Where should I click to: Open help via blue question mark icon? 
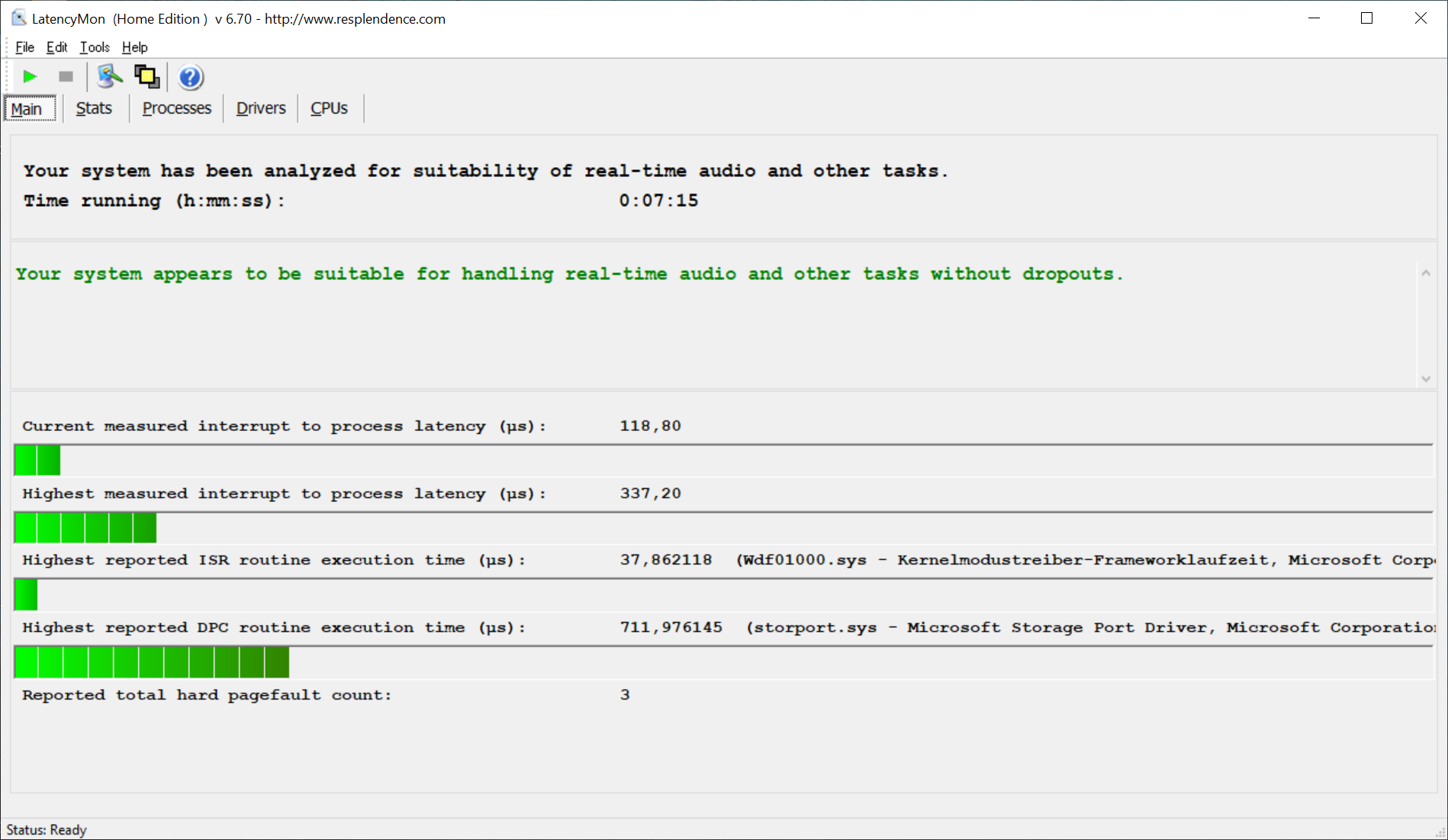coord(190,77)
